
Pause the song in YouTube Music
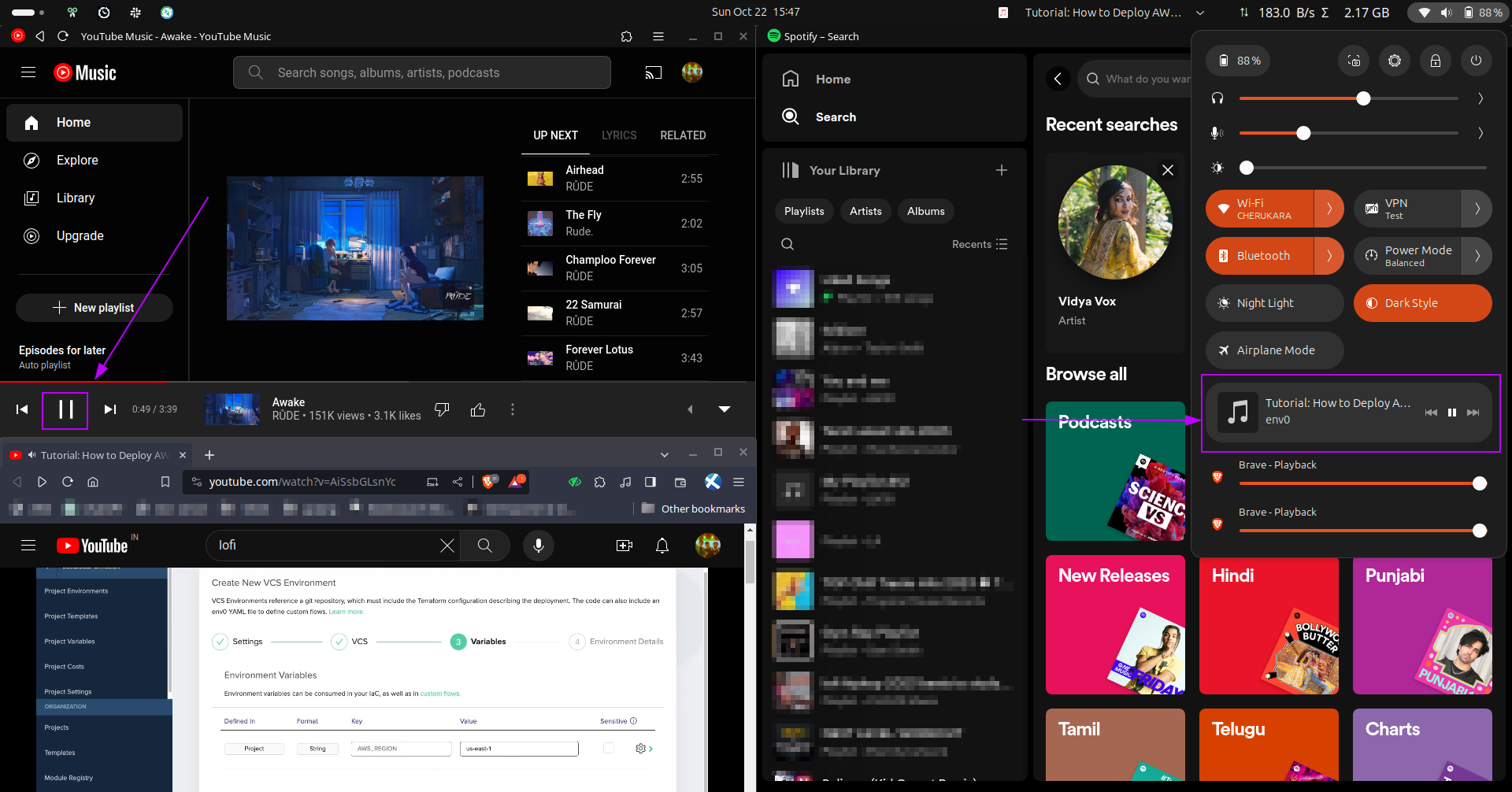tap(65, 409)
